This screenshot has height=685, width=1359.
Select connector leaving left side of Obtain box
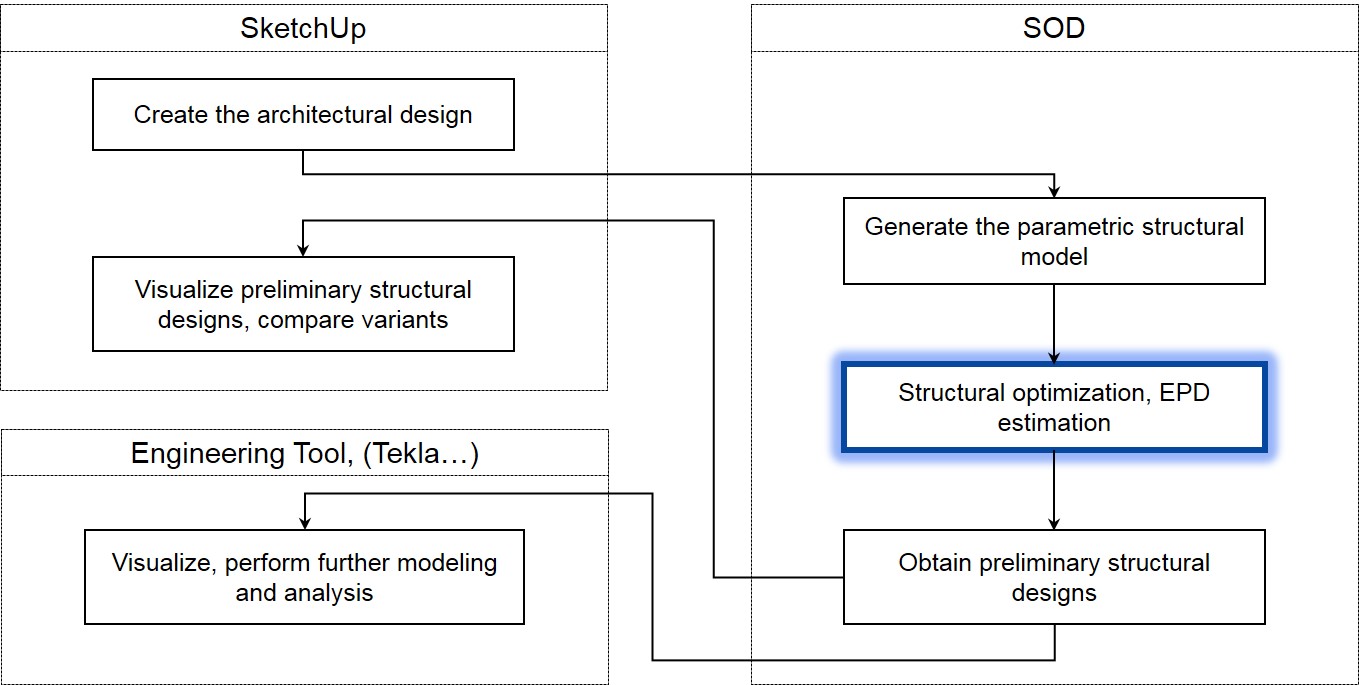(713, 400)
